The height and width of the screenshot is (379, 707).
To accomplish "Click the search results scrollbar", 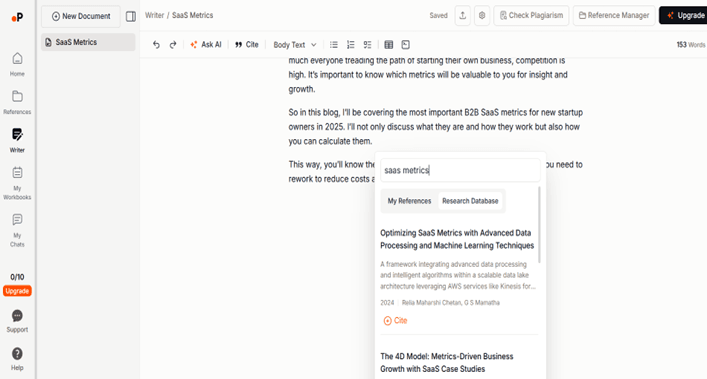I will pyautogui.click(x=539, y=225).
